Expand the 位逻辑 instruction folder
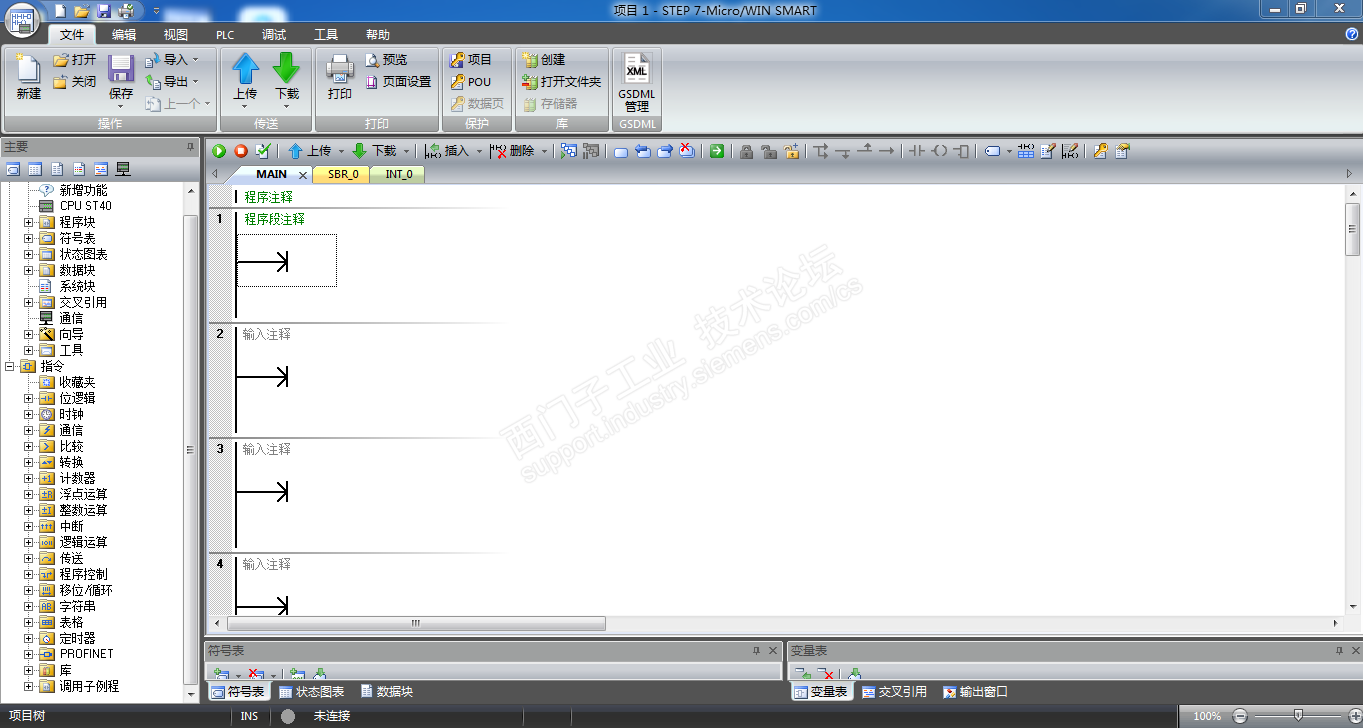The image size is (1363, 728). (29, 398)
